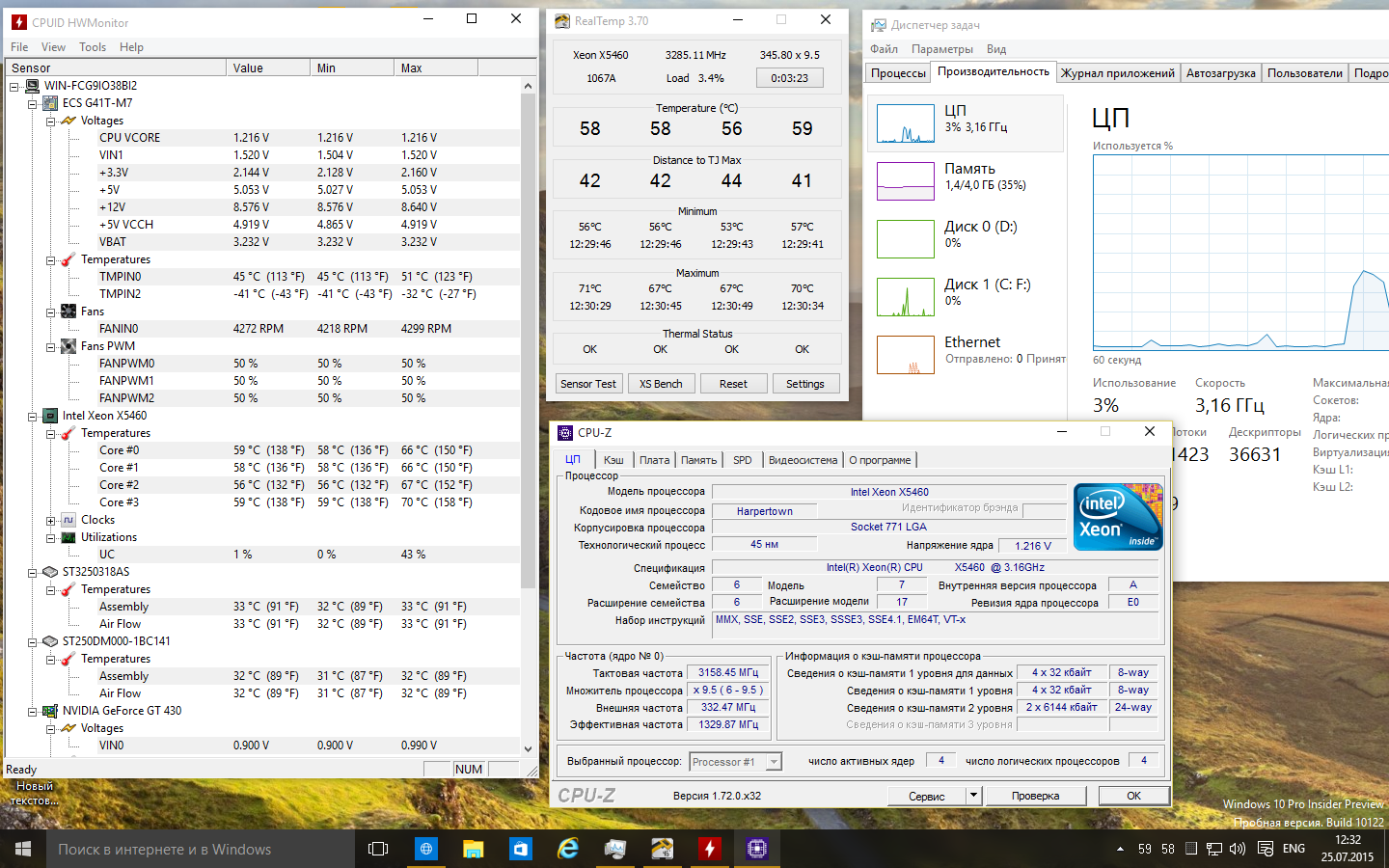Open File Explorer from the taskbar
The width and height of the screenshot is (1389, 868).
pos(473,849)
